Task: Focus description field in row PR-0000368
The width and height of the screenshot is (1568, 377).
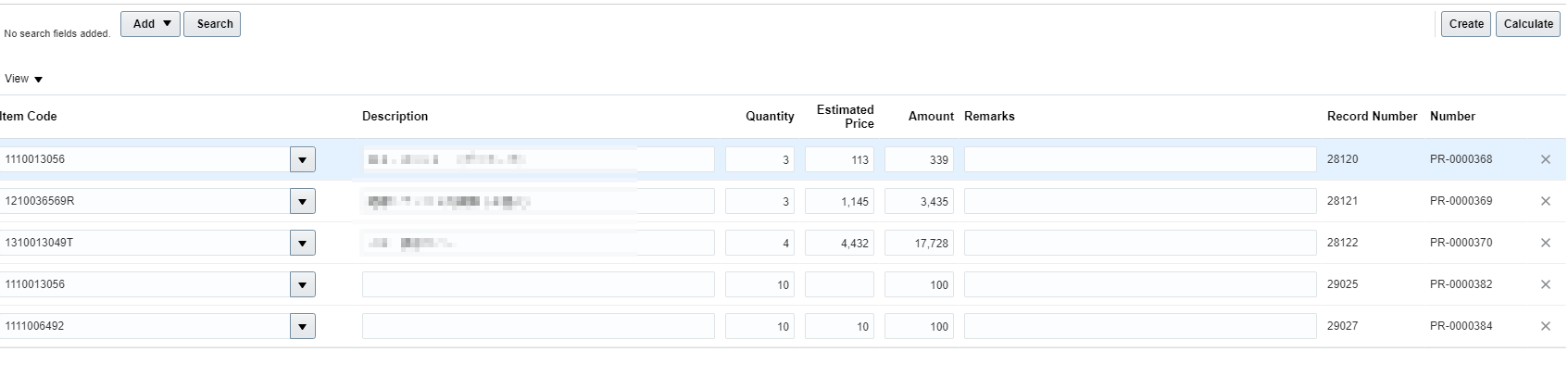Action: [538, 159]
